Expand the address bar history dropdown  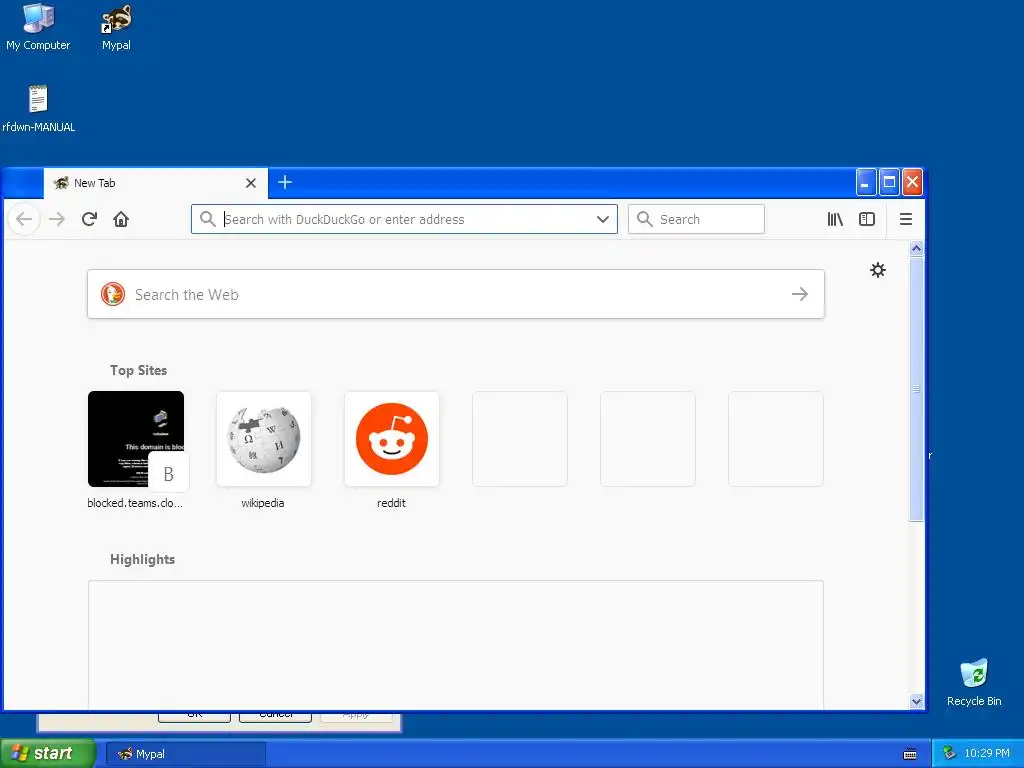(x=603, y=219)
